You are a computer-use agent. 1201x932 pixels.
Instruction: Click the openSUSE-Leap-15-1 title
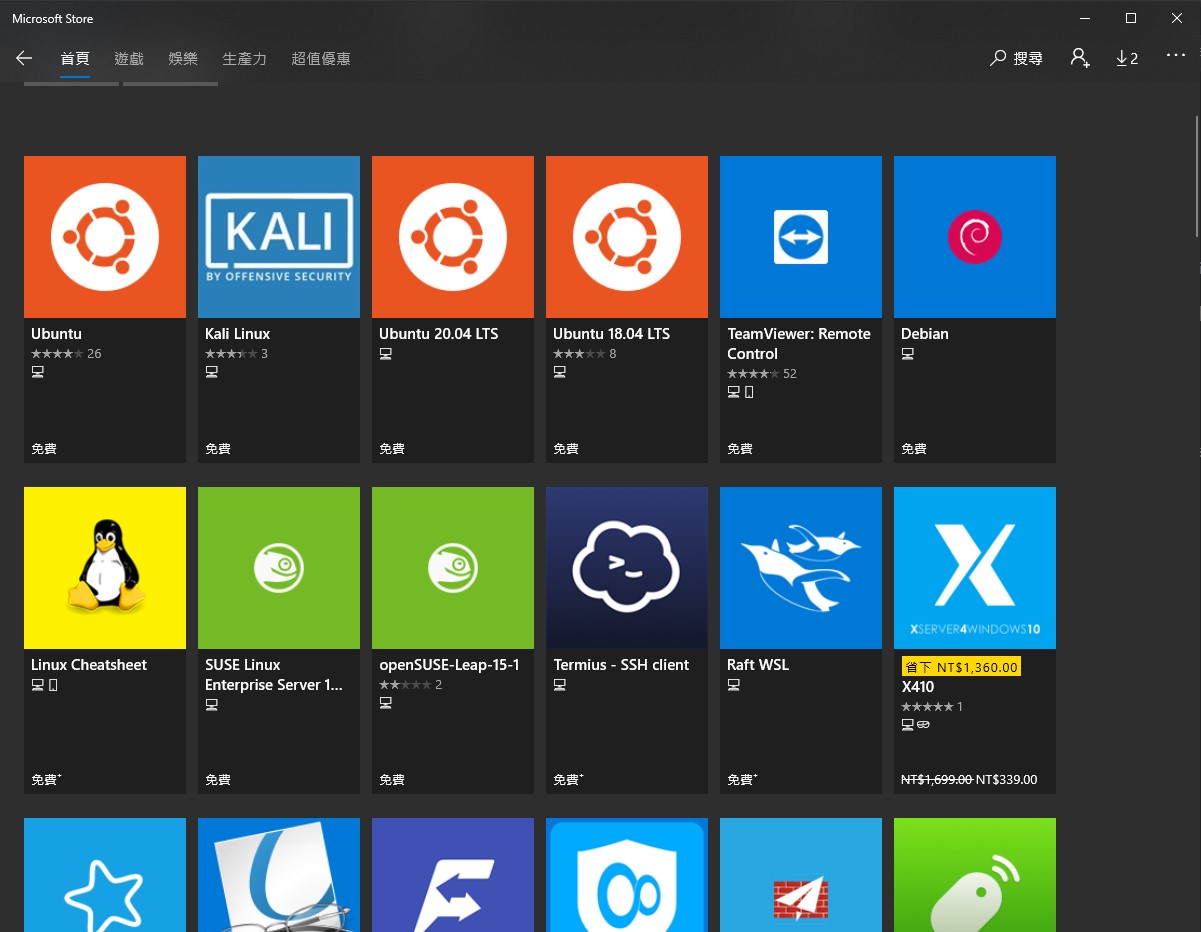(449, 665)
